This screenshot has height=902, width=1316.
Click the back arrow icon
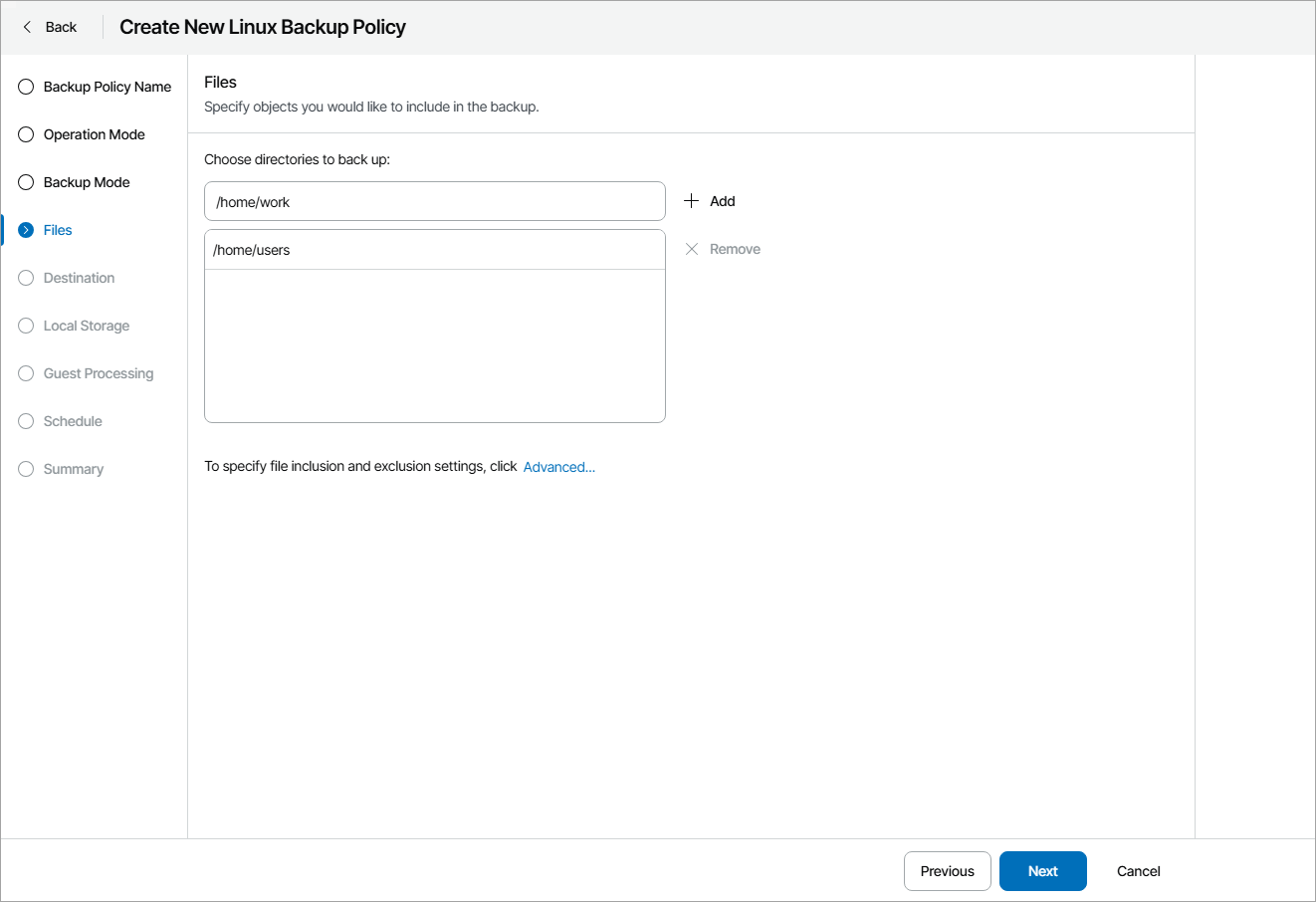click(x=27, y=27)
